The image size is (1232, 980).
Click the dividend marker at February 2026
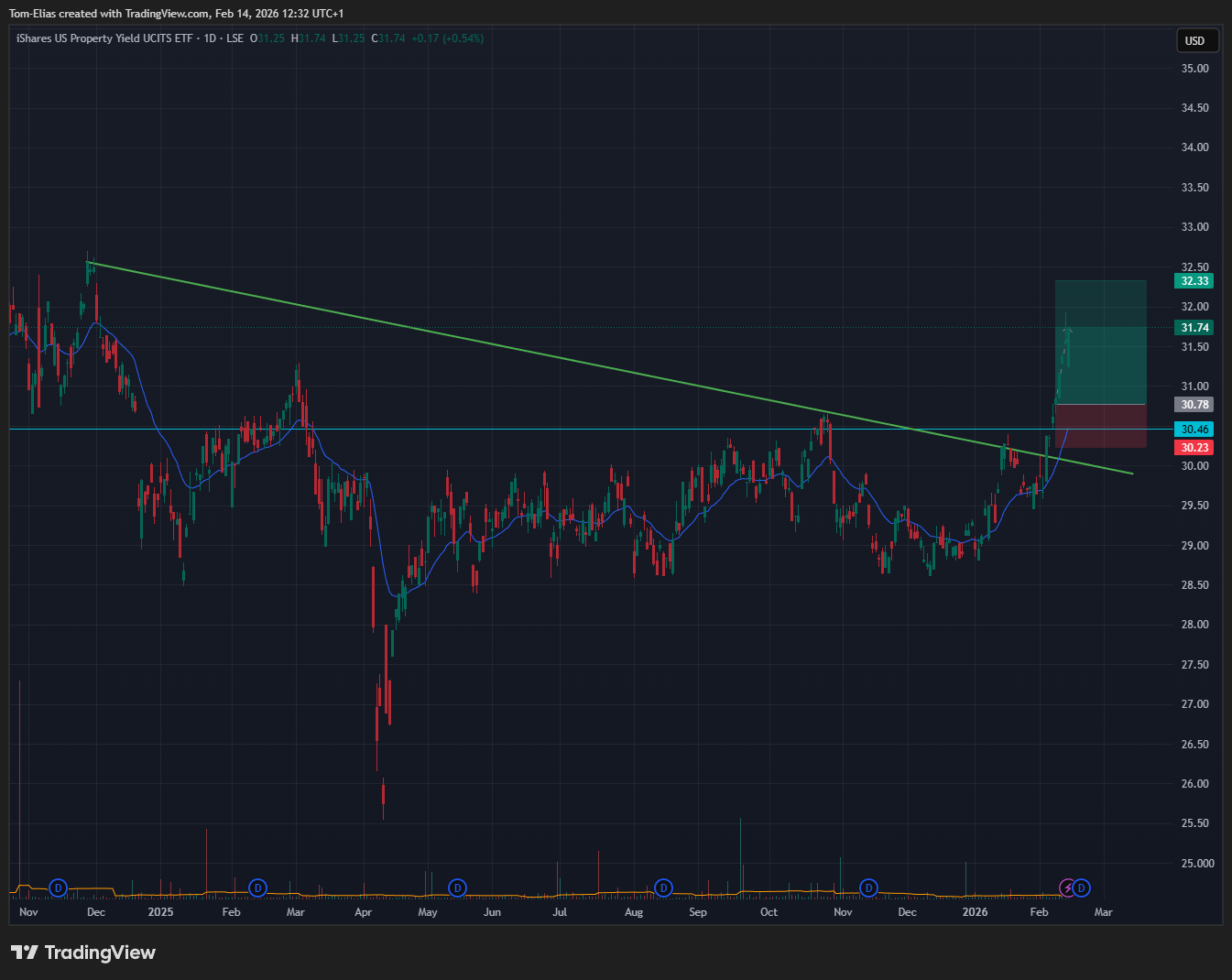pyautogui.click(x=1082, y=887)
